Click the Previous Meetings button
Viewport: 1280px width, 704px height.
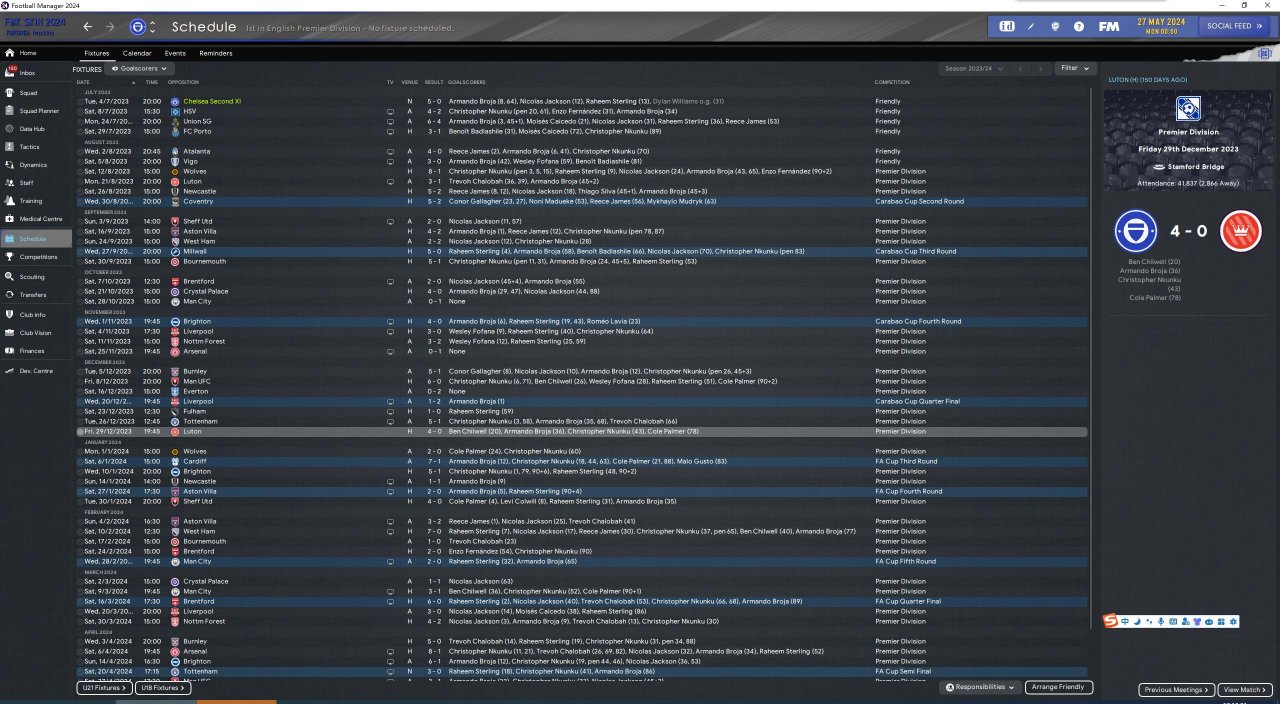tap(1177, 690)
